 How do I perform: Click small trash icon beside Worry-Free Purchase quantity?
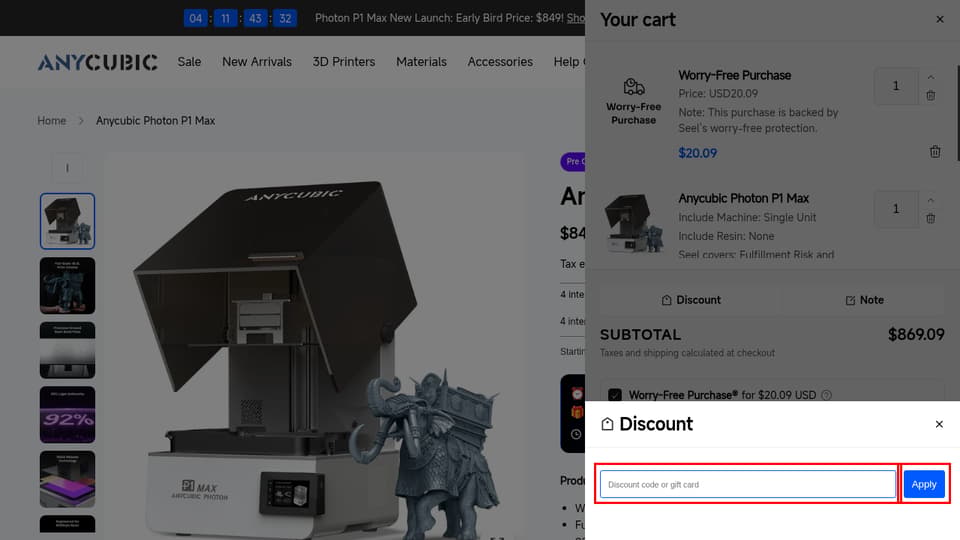[x=930, y=96]
